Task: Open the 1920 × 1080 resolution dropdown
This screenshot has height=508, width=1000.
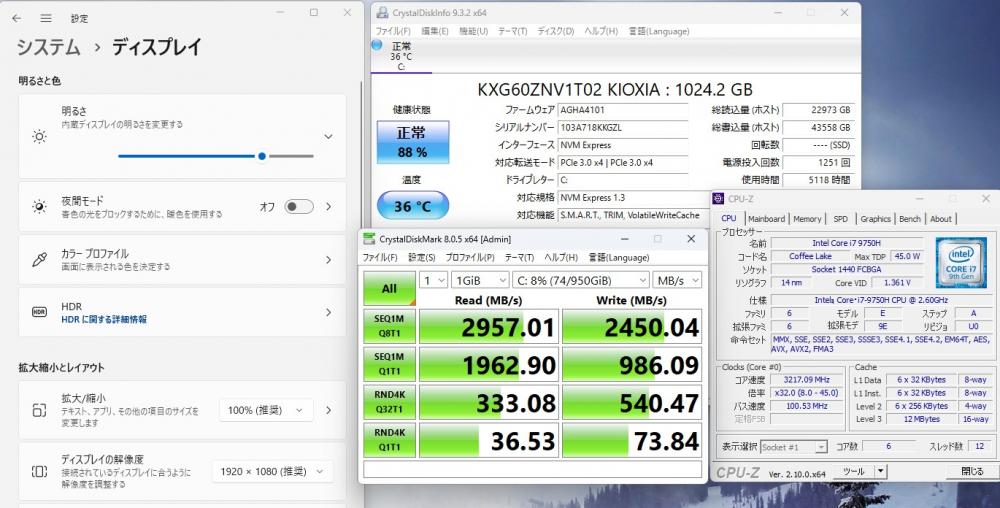Action: point(272,472)
